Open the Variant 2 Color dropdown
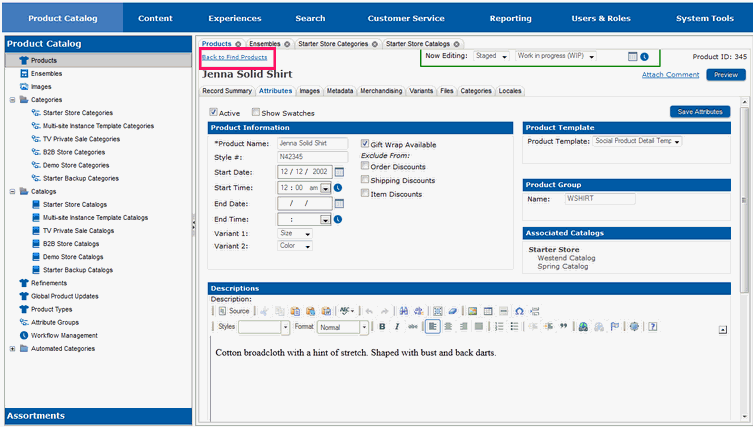The width and height of the screenshot is (753, 427). tap(295, 246)
